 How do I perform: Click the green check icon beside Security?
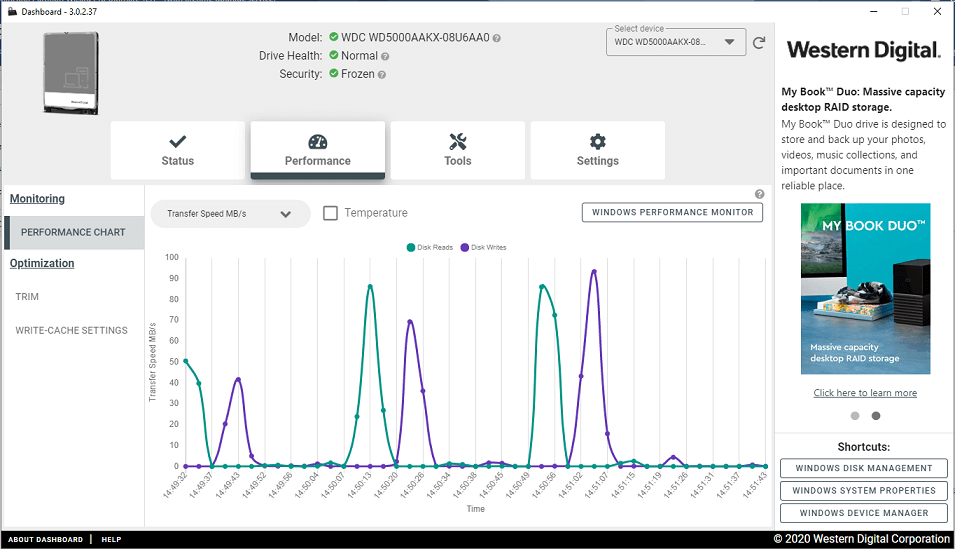pyautogui.click(x=334, y=74)
